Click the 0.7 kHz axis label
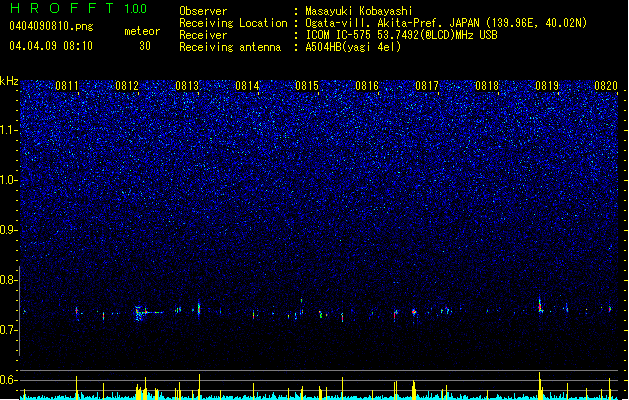The width and height of the screenshot is (629, 400). coord(8,330)
